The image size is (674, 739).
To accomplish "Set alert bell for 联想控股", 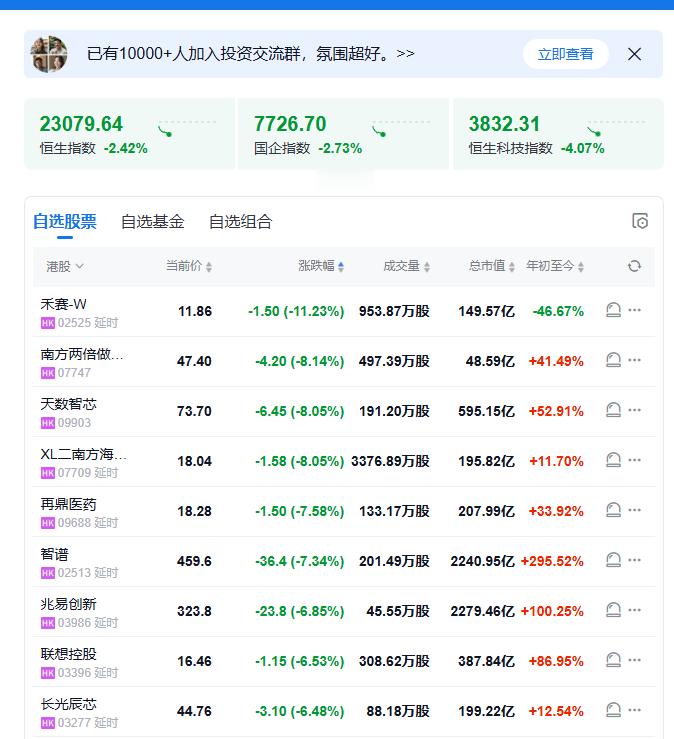I will point(613,659).
